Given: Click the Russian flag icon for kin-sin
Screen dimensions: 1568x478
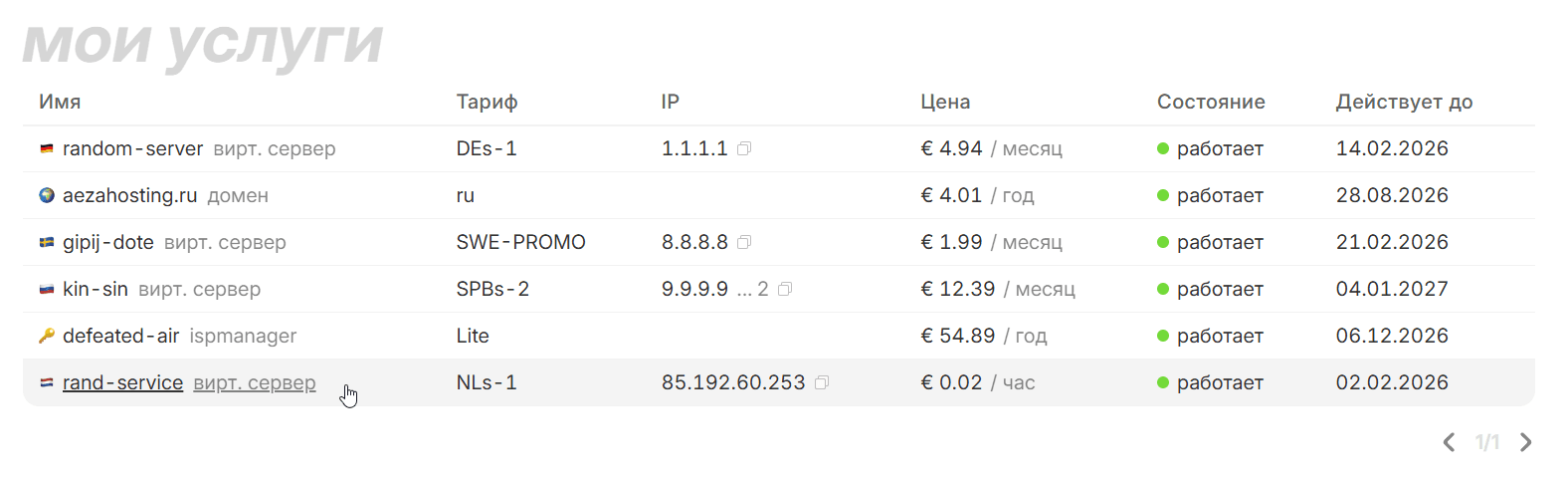Looking at the screenshot, I should (x=47, y=289).
